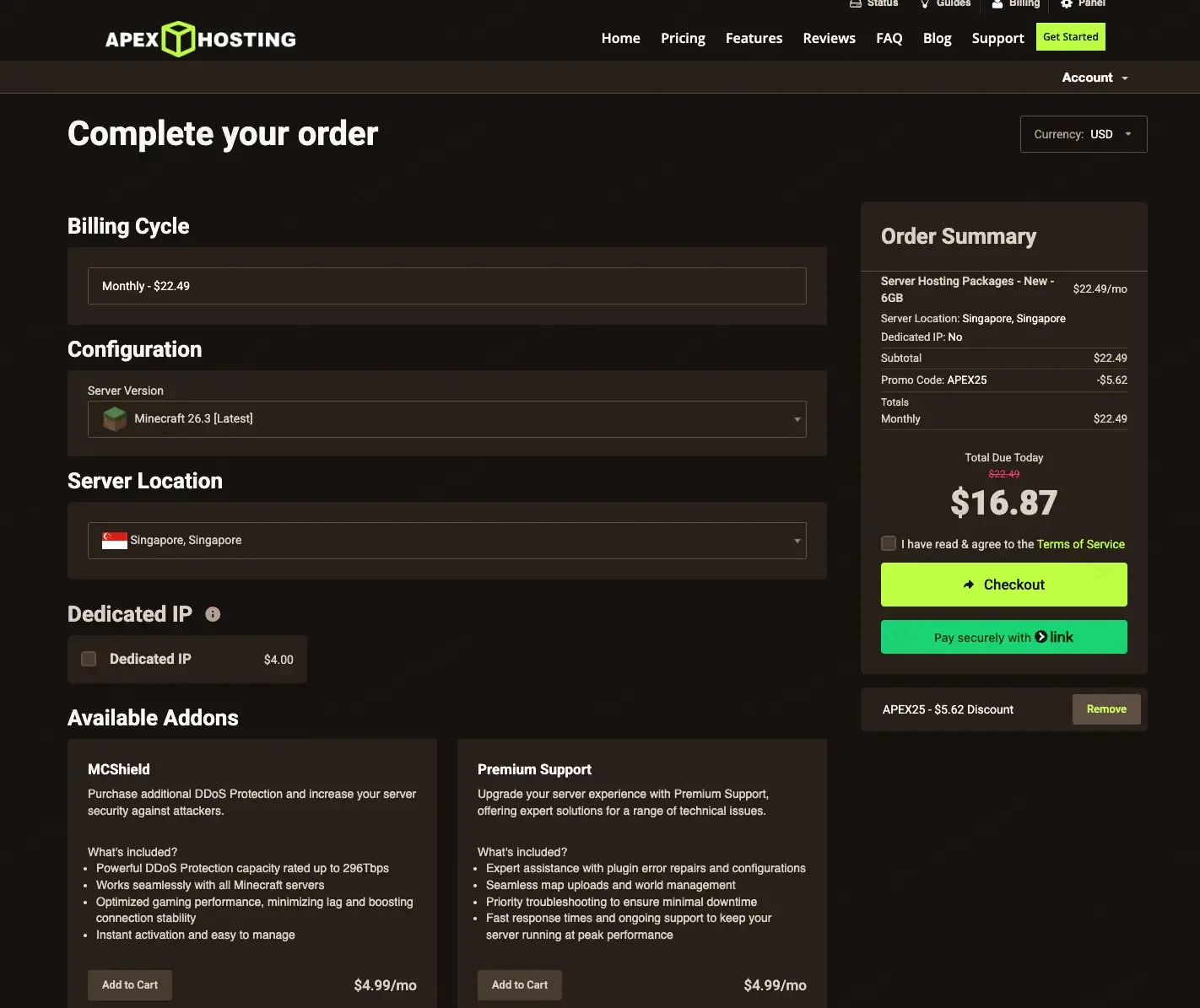Remove the APEX25 promo discount
The image size is (1200, 1008).
(1106, 709)
